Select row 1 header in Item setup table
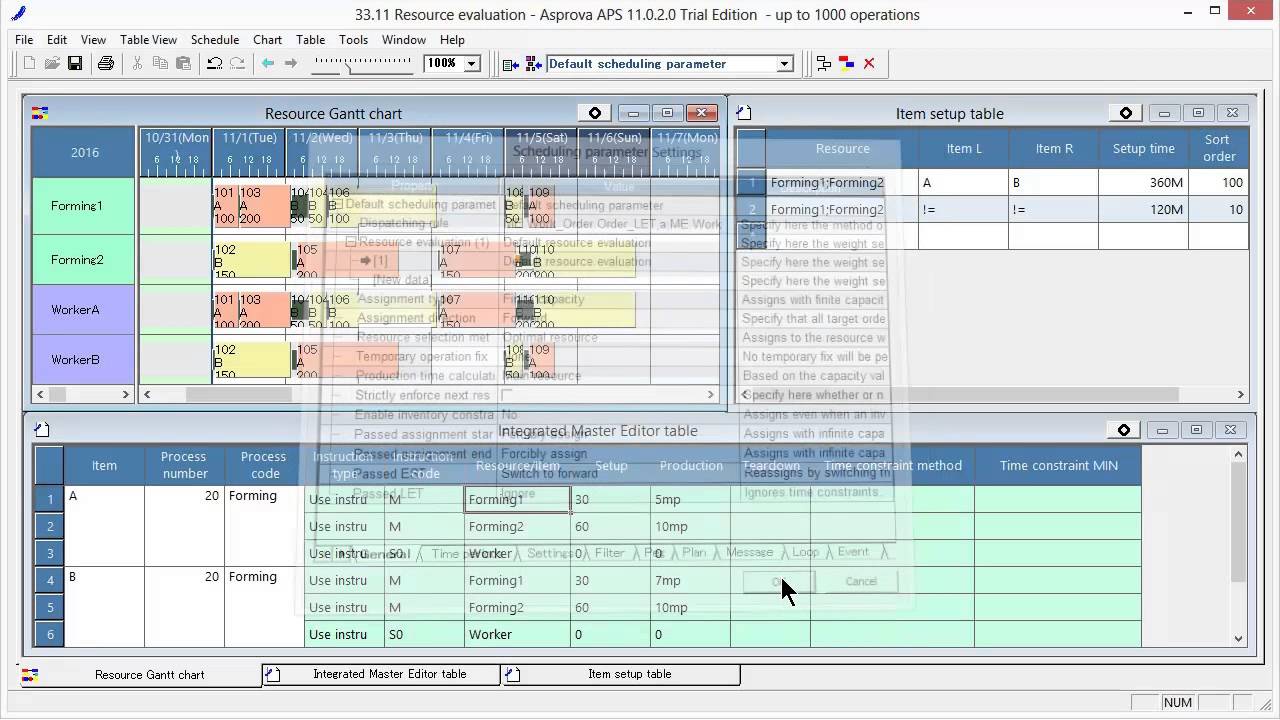This screenshot has width=1280, height=720. (751, 183)
